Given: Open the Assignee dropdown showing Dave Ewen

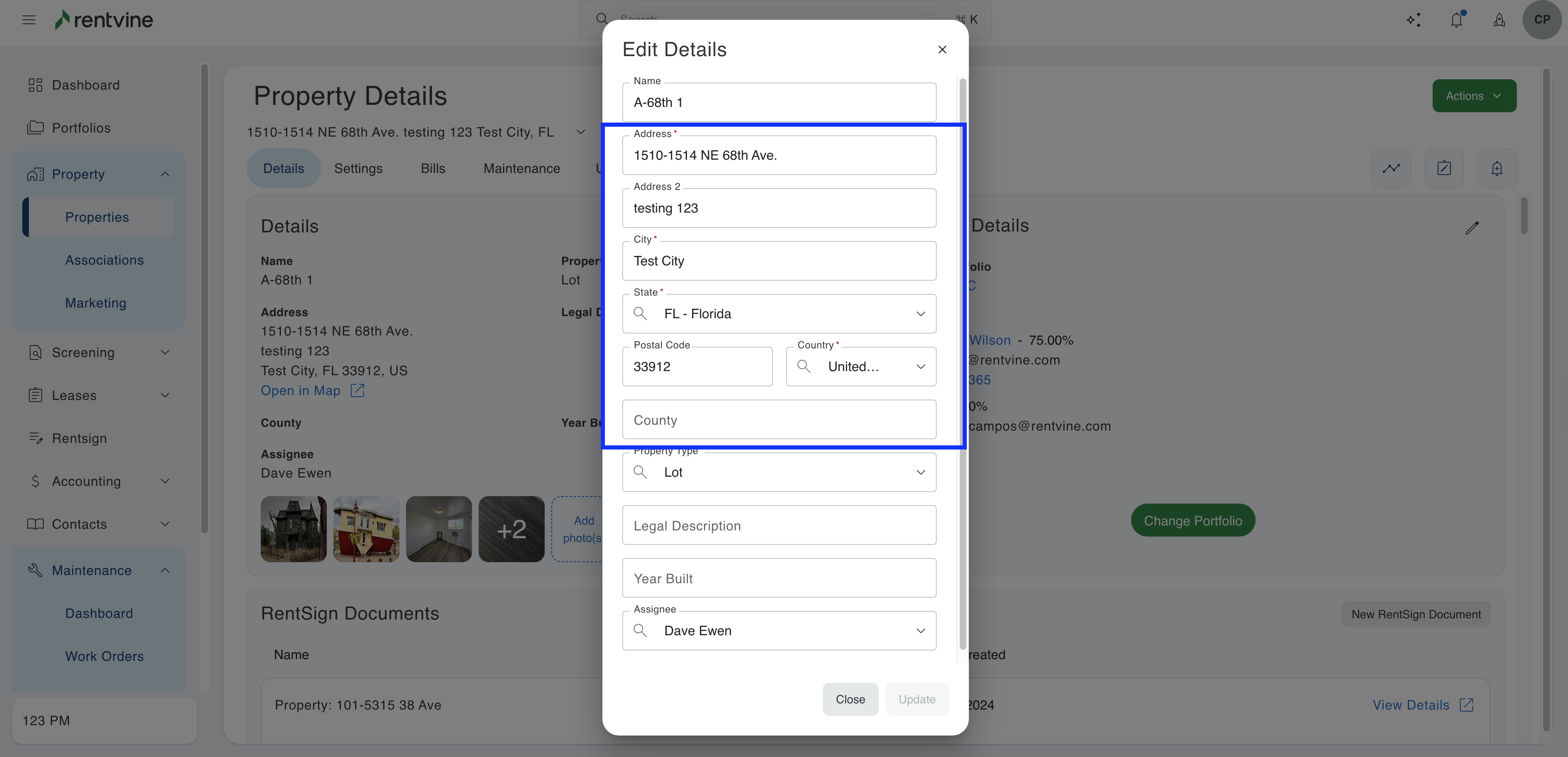Looking at the screenshot, I should pyautogui.click(x=920, y=631).
